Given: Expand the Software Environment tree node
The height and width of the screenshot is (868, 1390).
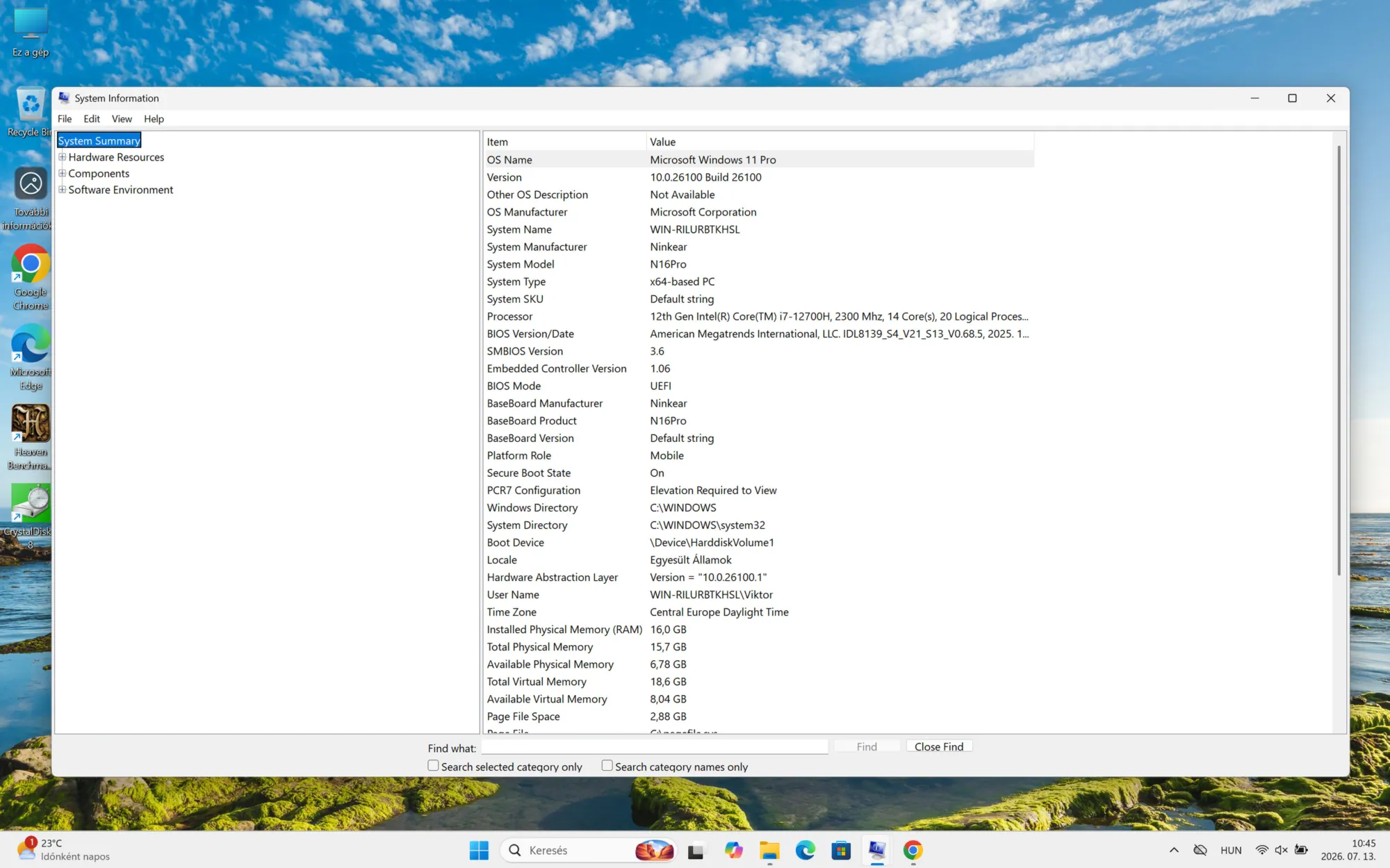Looking at the screenshot, I should tap(62, 189).
